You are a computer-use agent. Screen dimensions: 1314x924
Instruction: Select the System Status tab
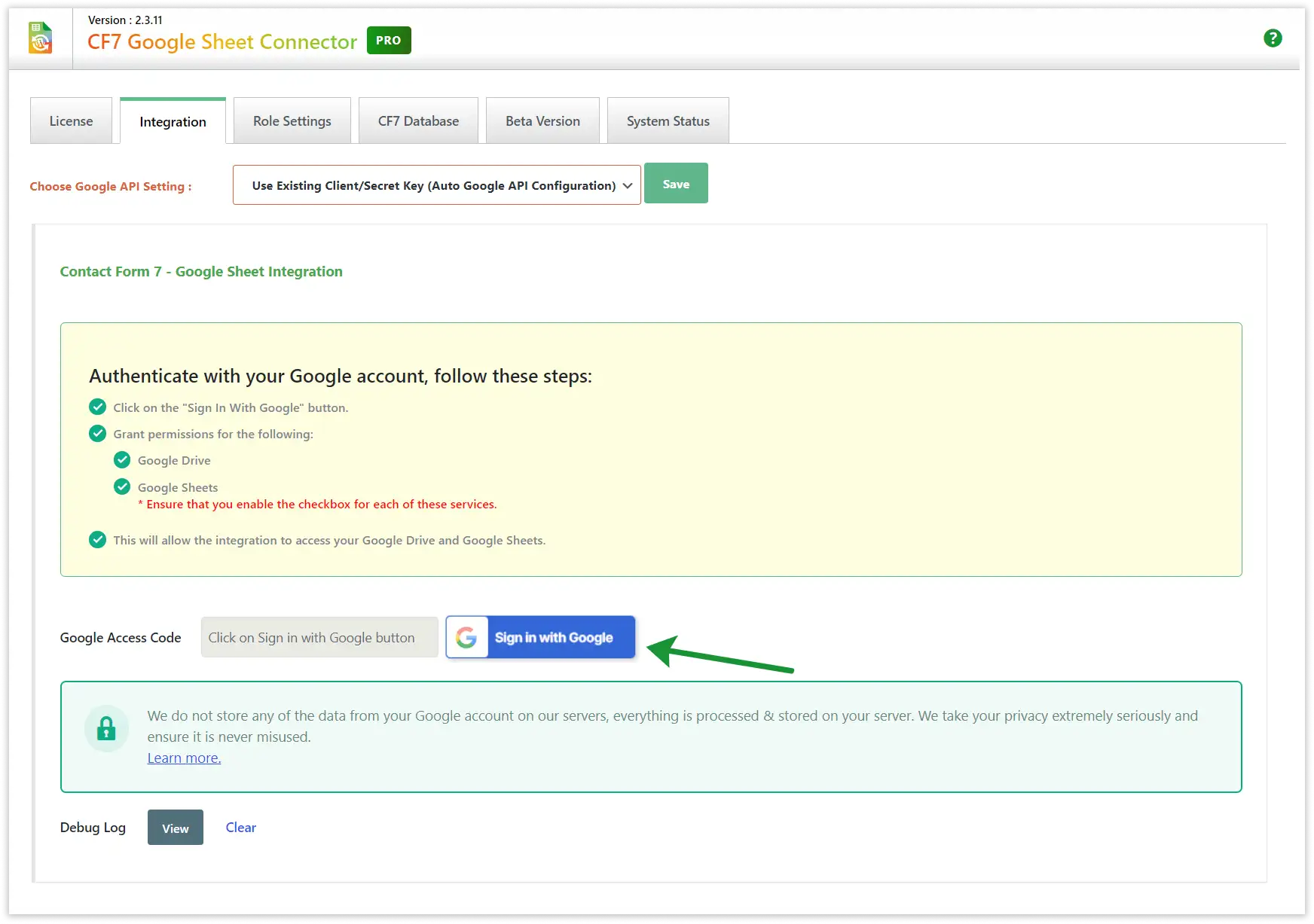click(668, 121)
